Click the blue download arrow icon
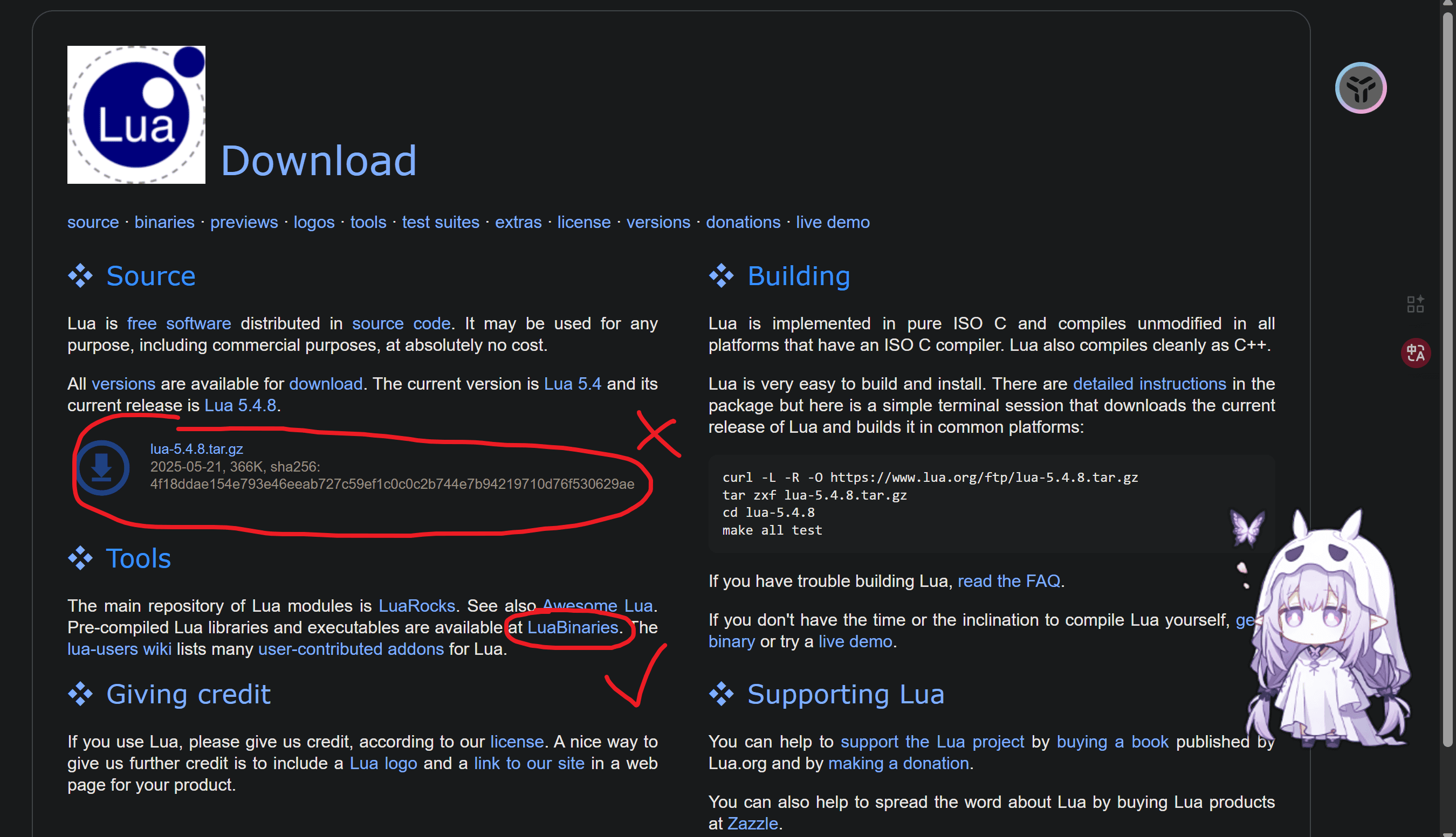Image resolution: width=1456 pixels, height=837 pixels. (x=102, y=468)
